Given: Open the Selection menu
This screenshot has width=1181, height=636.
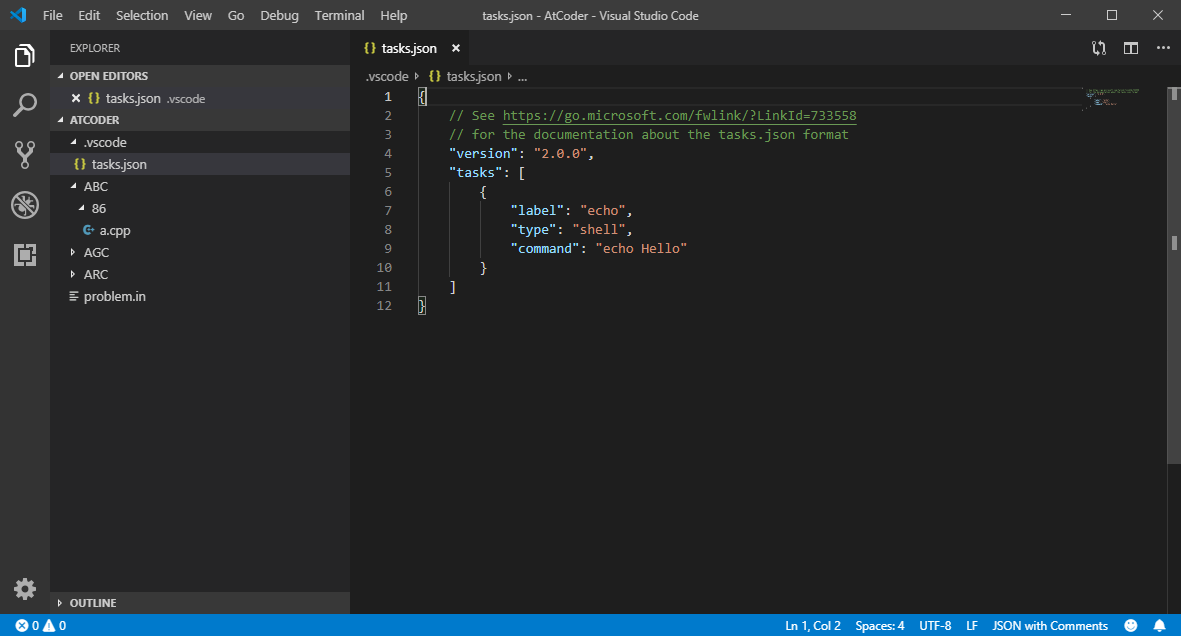Looking at the screenshot, I should (141, 16).
